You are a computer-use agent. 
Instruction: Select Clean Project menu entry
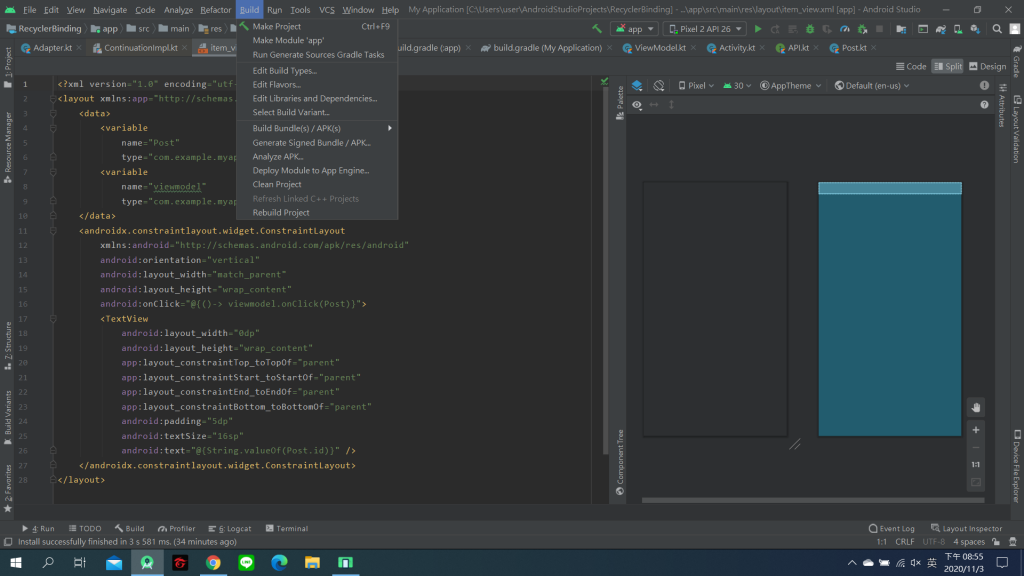tap(317, 184)
